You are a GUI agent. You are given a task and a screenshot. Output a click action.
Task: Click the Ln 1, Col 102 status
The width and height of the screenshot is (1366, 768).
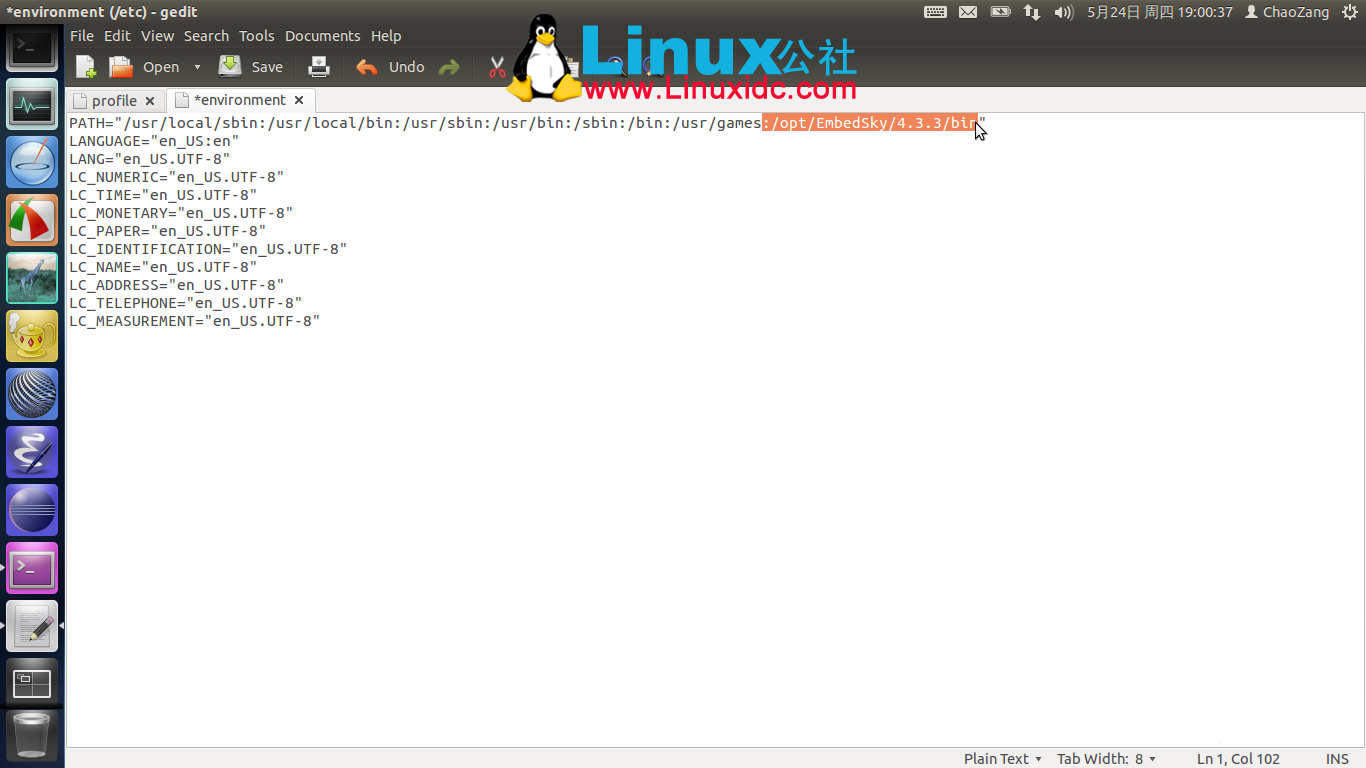point(1238,759)
